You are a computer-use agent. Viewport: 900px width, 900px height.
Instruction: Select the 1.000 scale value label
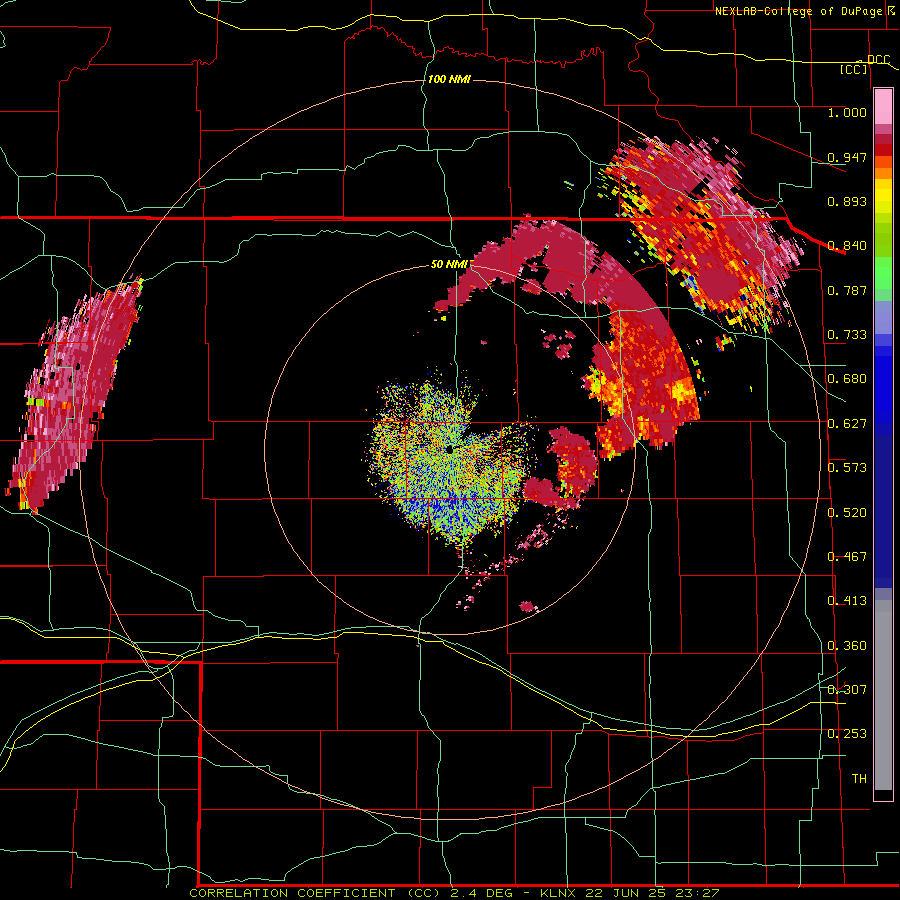point(847,112)
